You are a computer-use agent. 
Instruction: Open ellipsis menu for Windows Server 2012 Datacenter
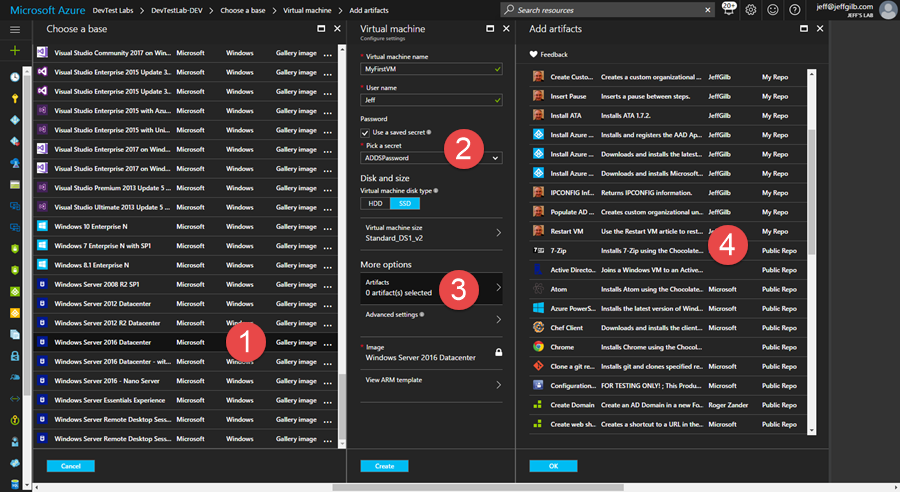328,305
